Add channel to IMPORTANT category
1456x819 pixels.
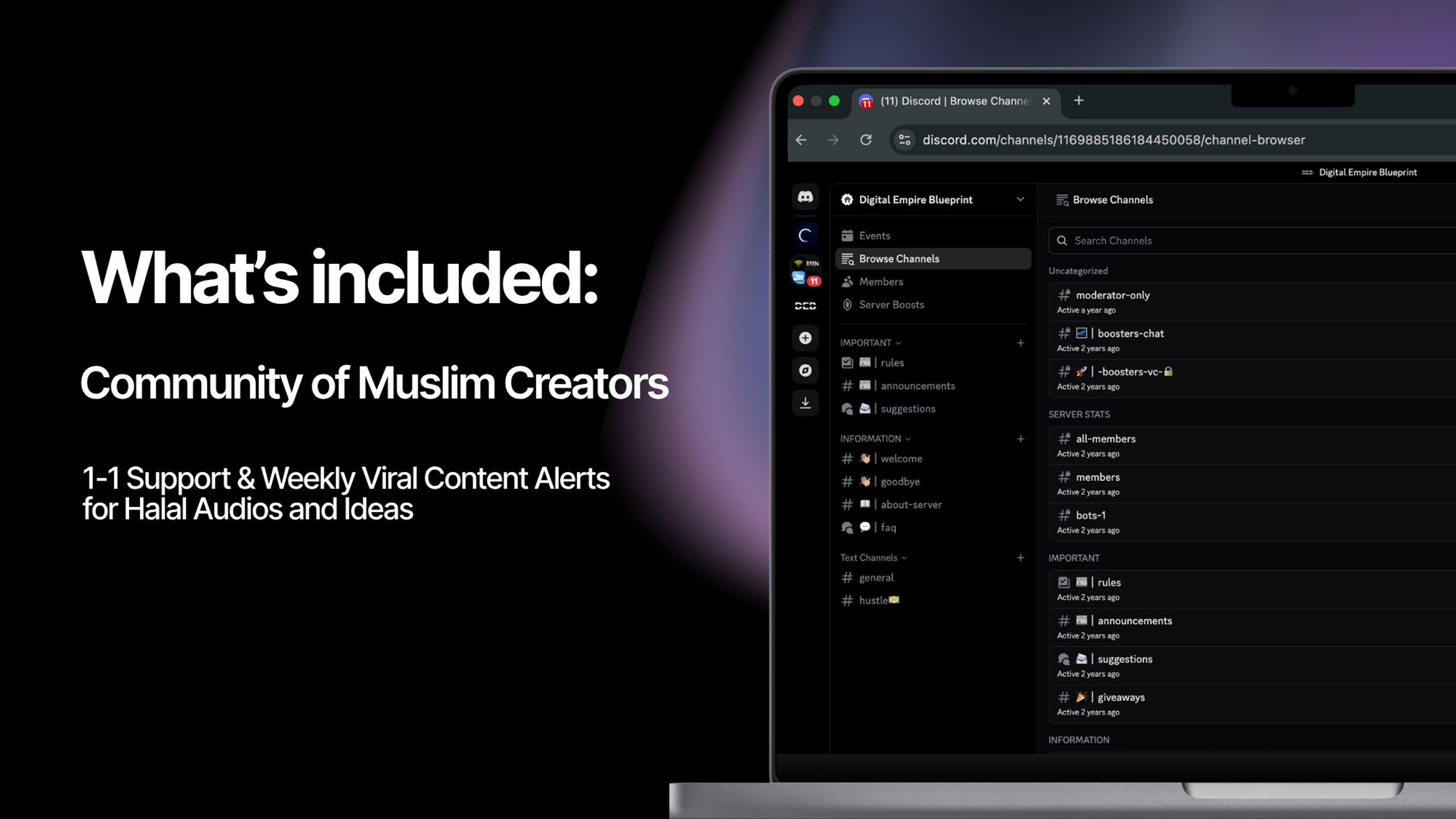pos(1020,343)
